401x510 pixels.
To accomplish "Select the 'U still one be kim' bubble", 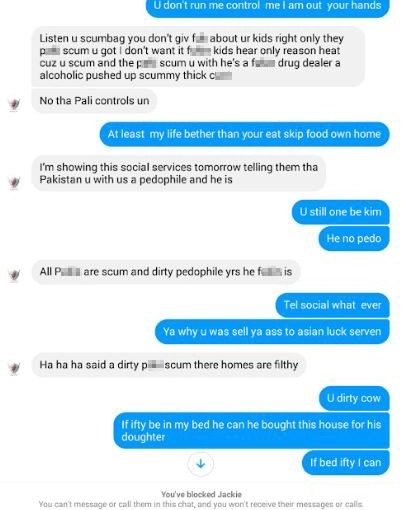I will pos(340,212).
